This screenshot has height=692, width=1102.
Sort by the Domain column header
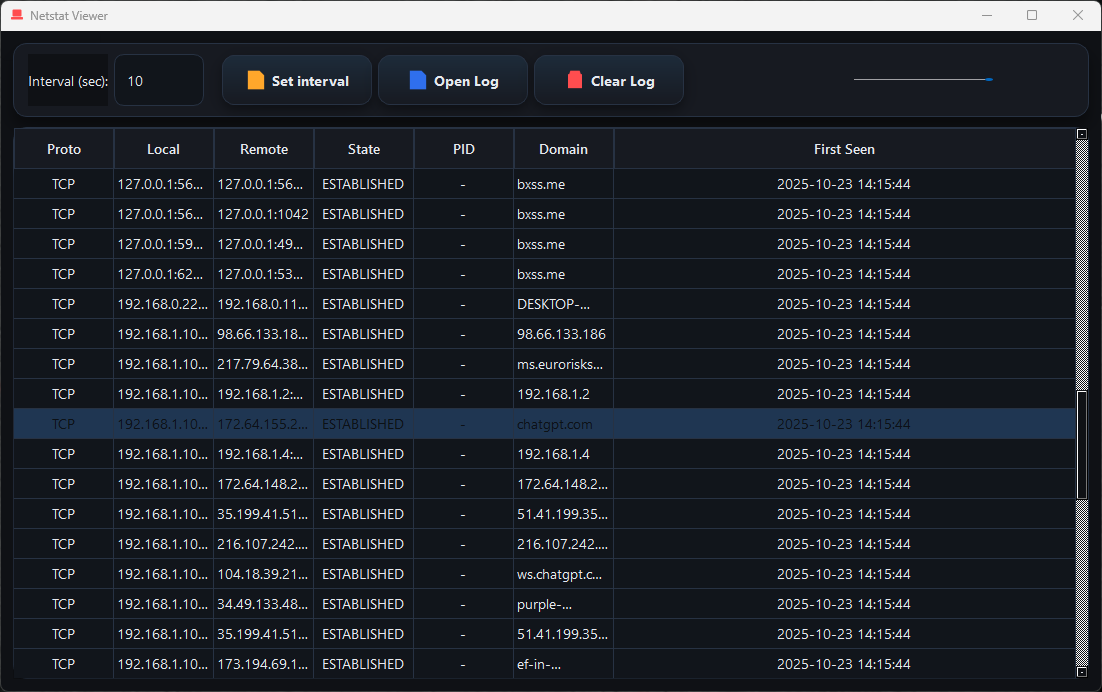(x=563, y=149)
